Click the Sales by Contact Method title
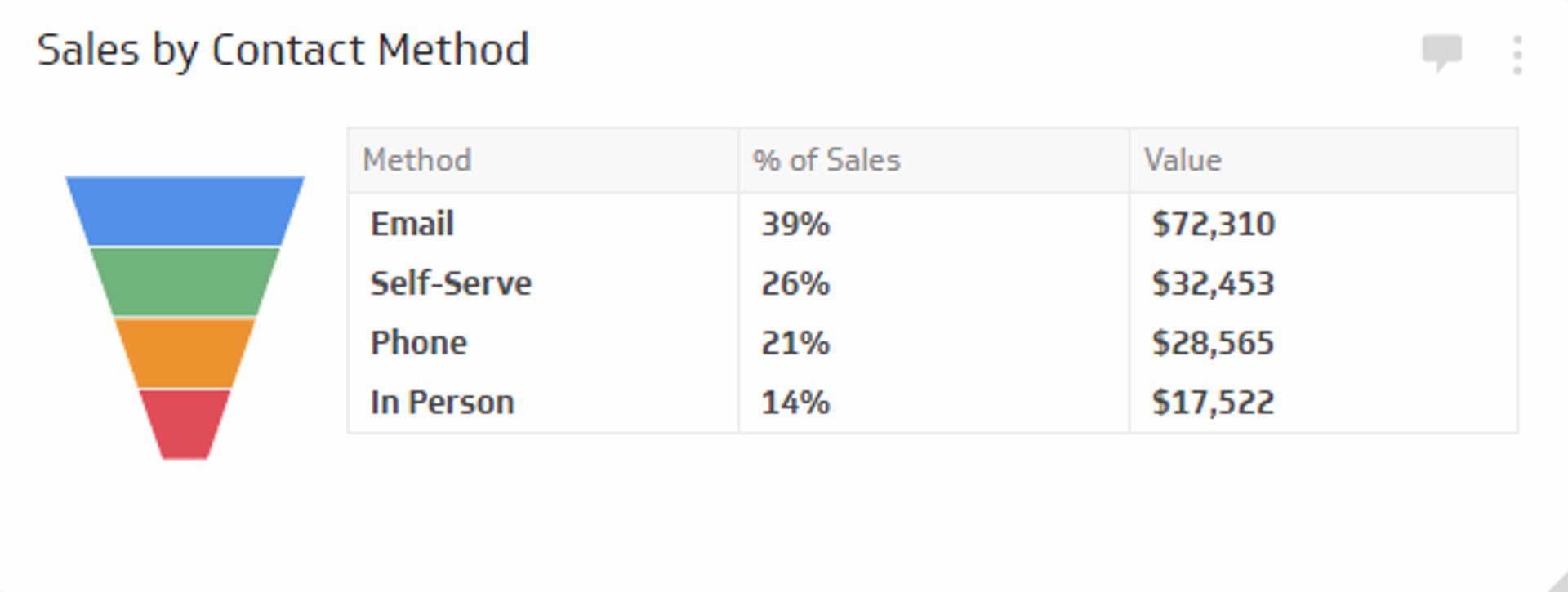Image resolution: width=1568 pixels, height=592 pixels. click(x=284, y=49)
